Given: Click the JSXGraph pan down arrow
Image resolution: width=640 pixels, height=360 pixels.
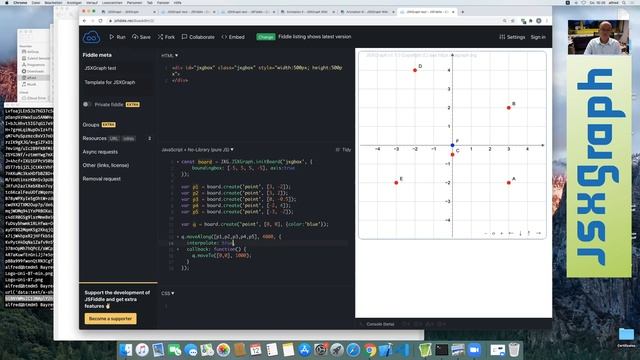Looking at the screenshot, I should coord(520,233).
